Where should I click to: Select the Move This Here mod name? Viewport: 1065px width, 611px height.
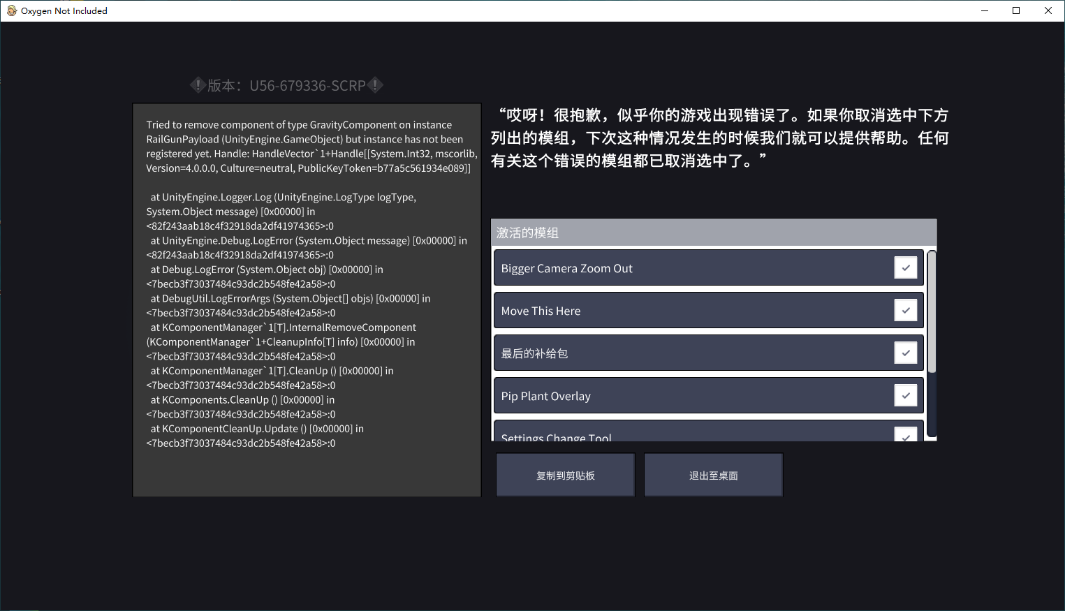[x=540, y=311]
